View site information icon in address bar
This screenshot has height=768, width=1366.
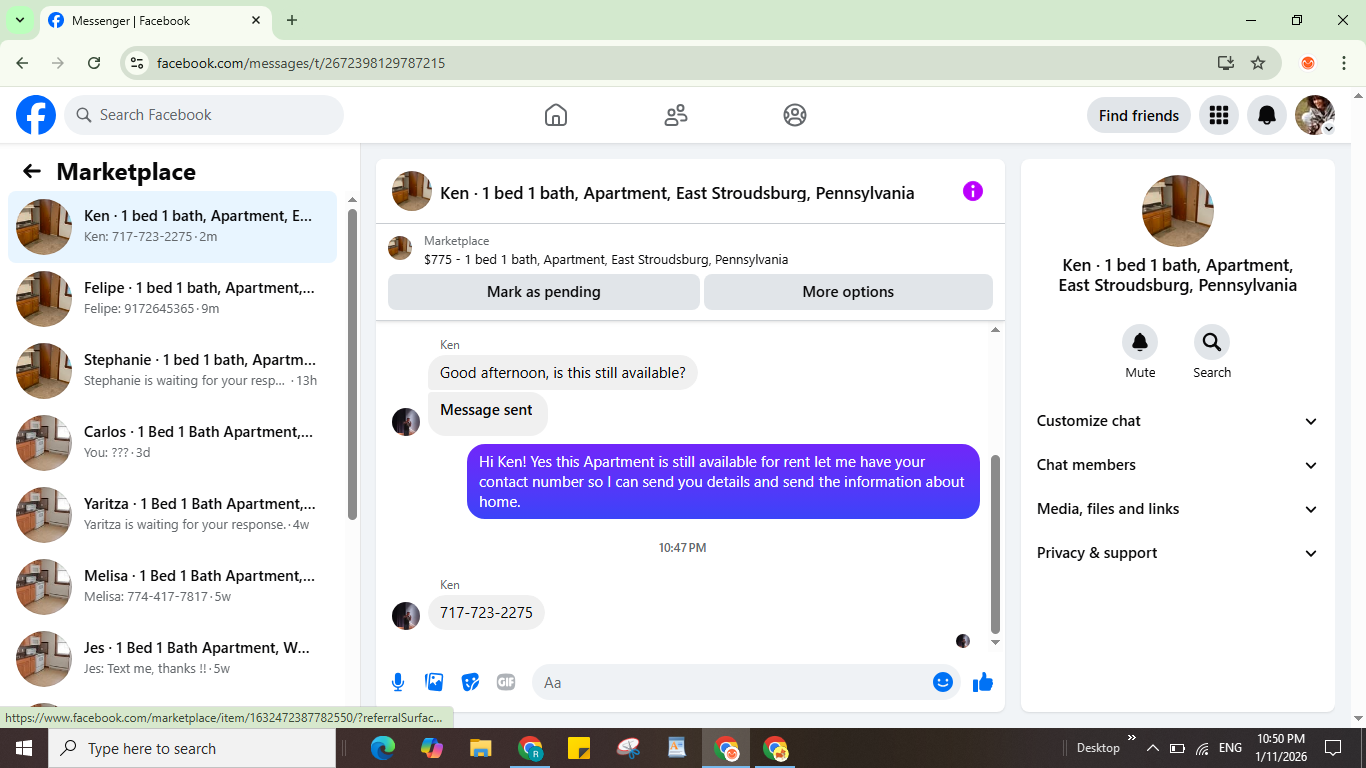coord(138,63)
